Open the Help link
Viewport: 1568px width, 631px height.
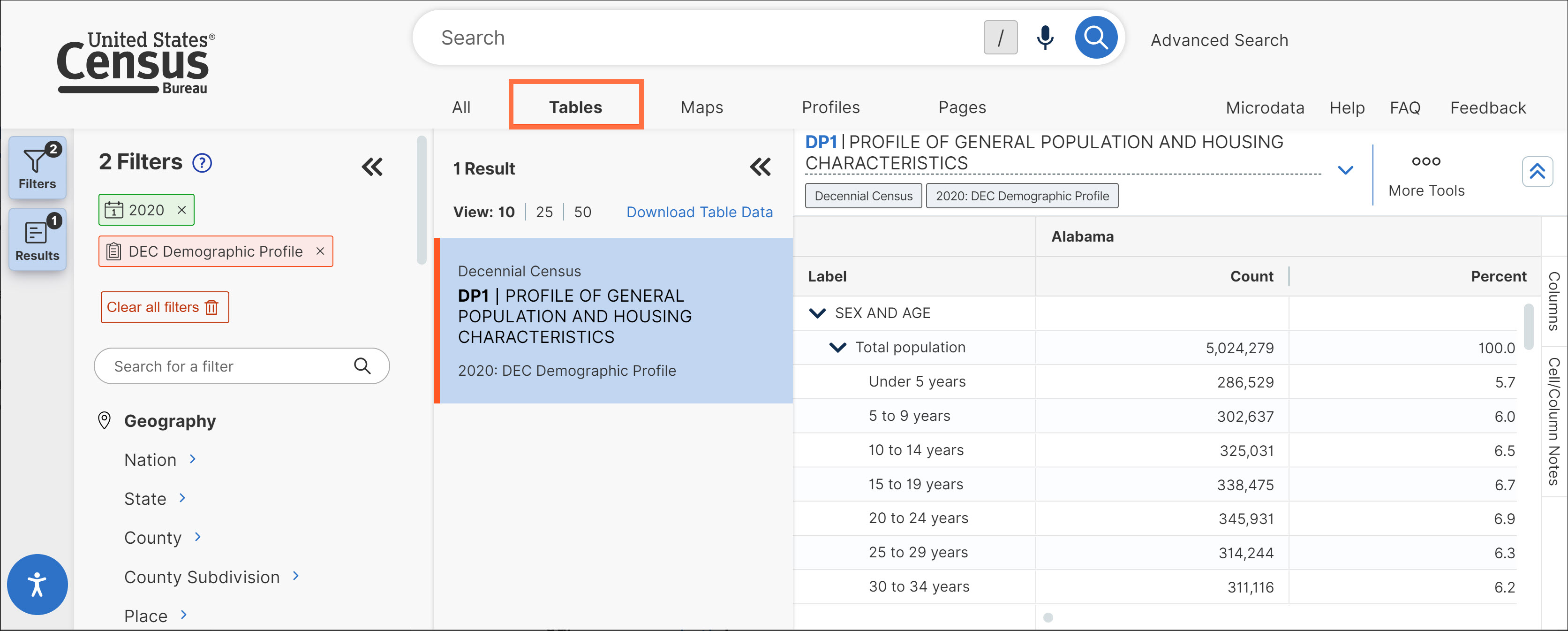tap(1346, 108)
